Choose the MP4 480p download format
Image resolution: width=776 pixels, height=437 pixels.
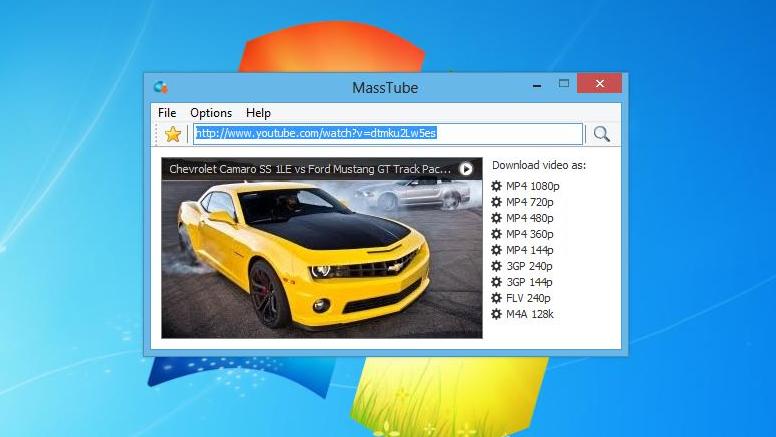(530, 218)
